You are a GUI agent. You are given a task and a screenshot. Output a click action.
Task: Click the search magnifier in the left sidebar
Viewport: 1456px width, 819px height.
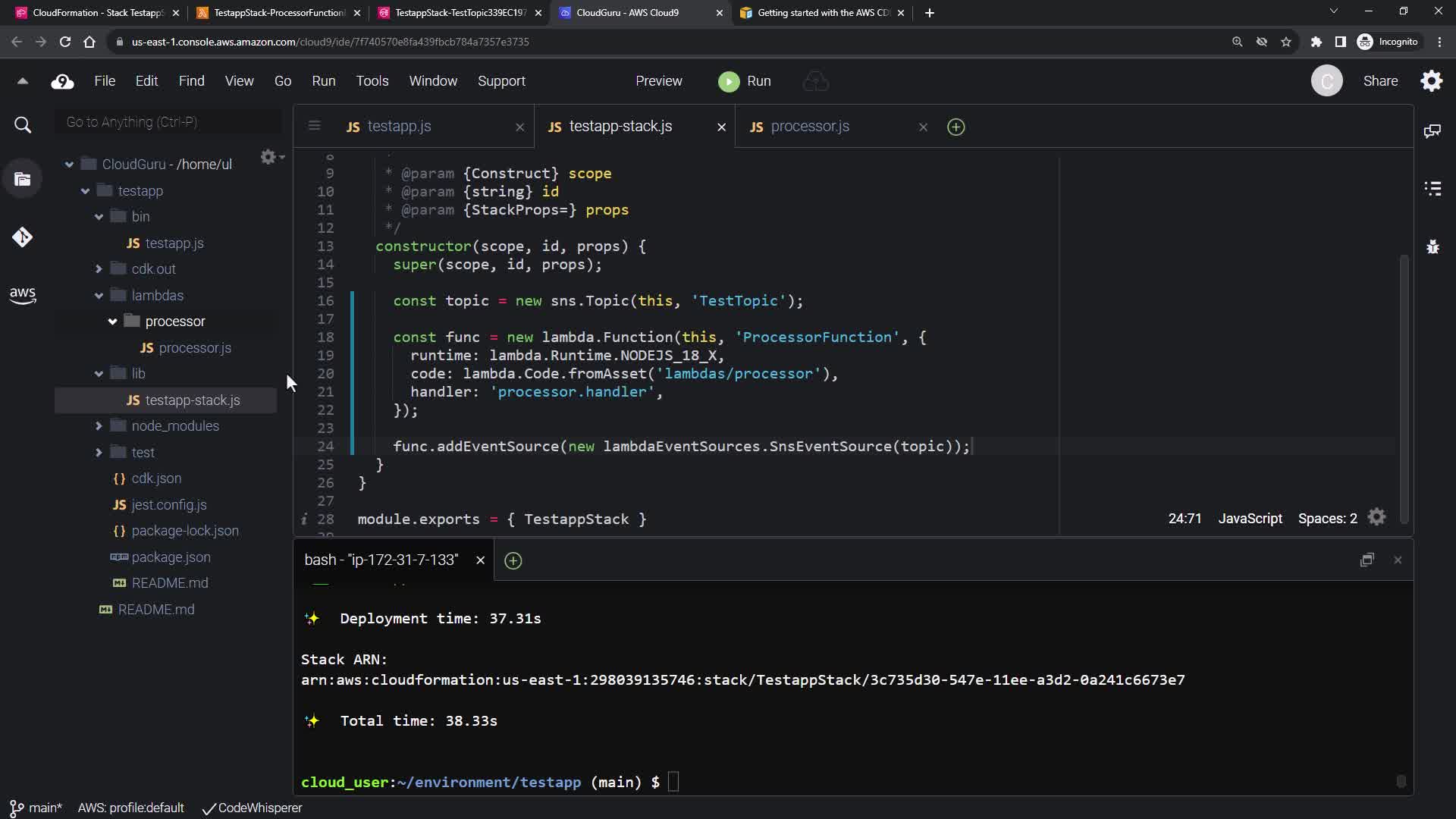coord(23,125)
